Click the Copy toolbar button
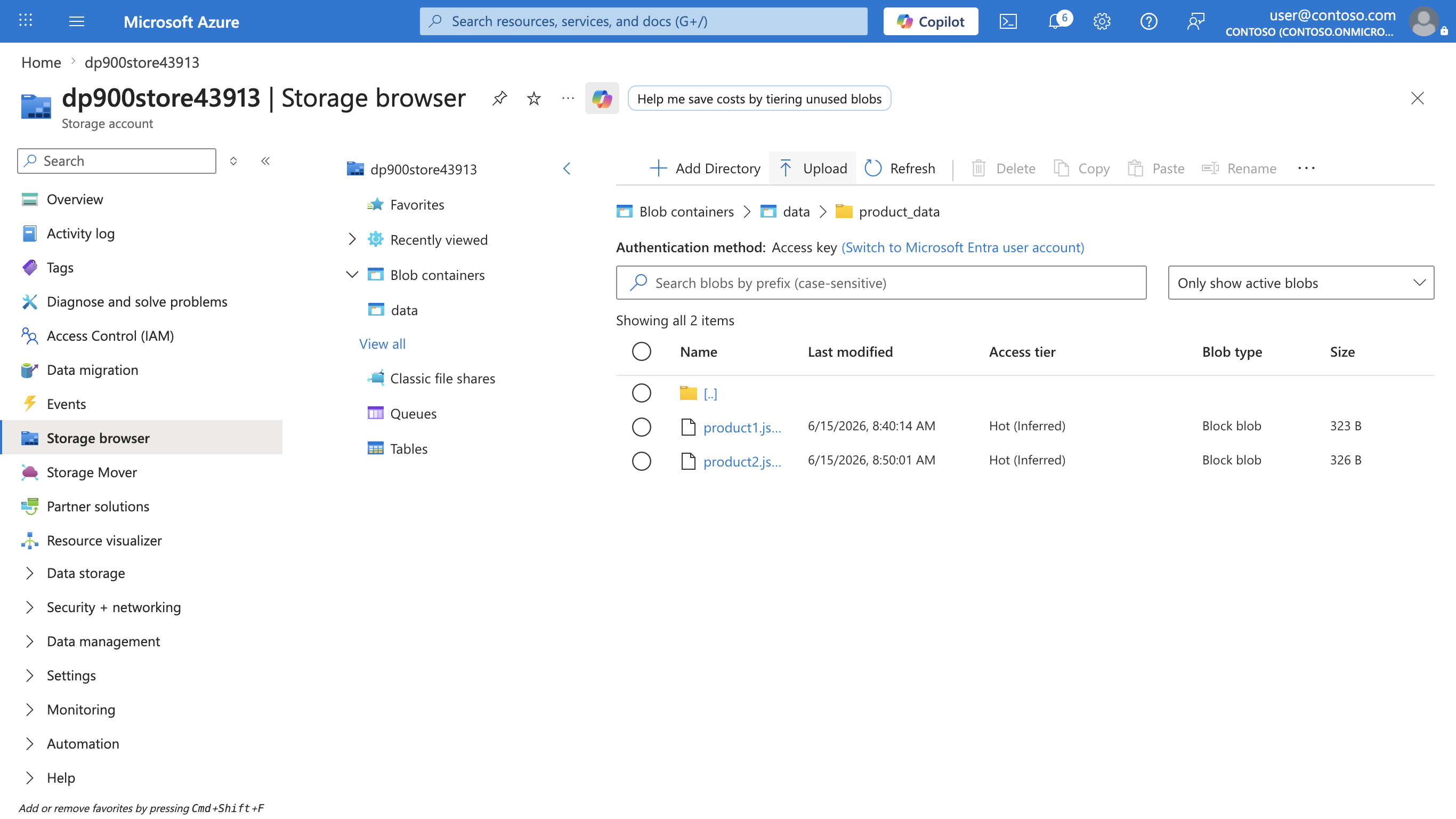The height and width of the screenshot is (819, 1456). point(1081,168)
